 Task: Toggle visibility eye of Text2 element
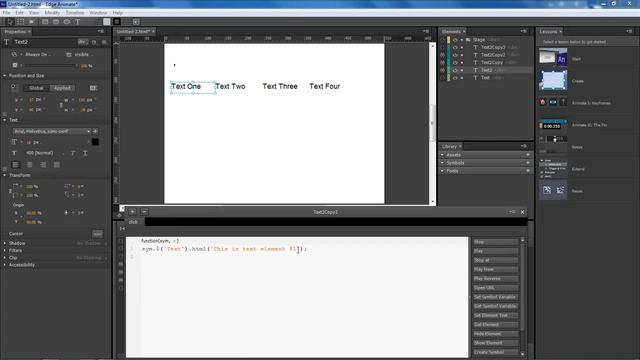point(455,70)
